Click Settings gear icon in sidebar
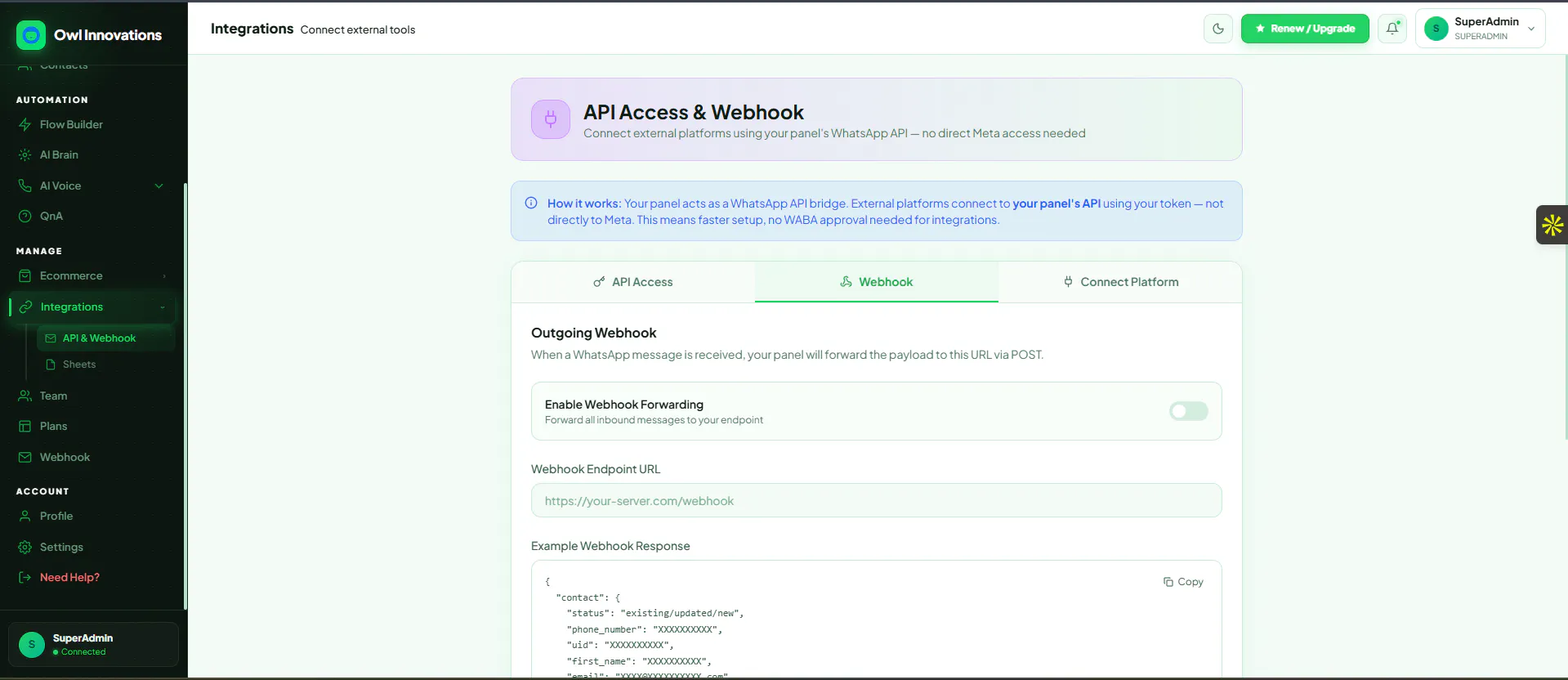Screen dimensions: 1568x680 click(25, 547)
